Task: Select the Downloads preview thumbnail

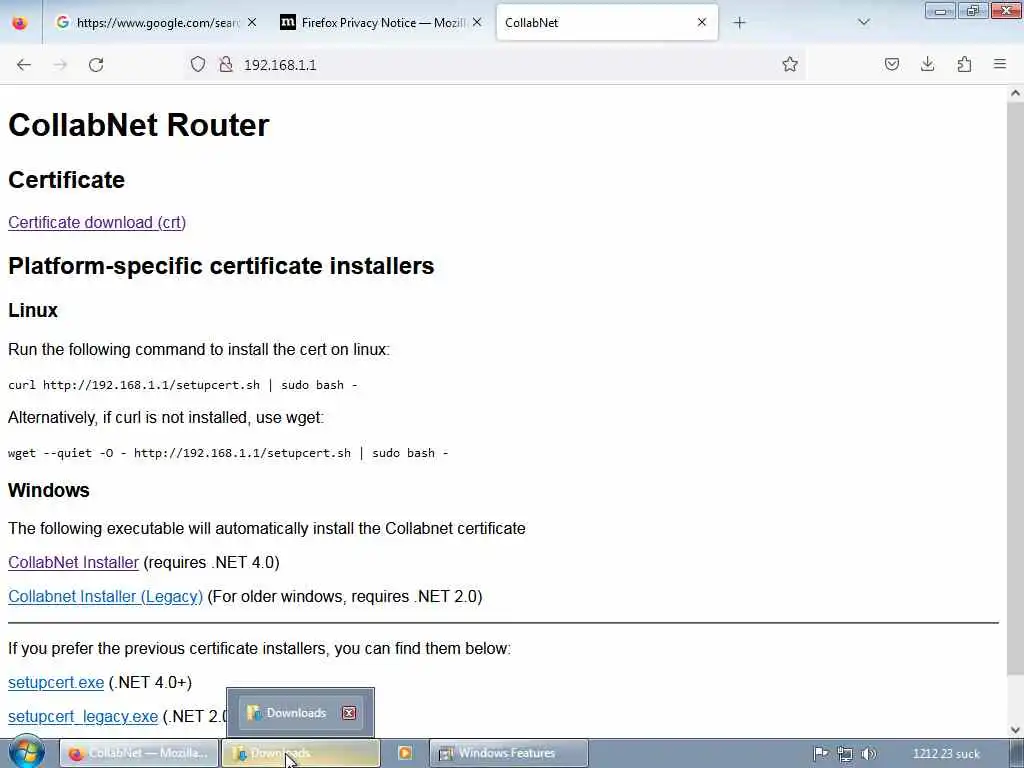Action: (x=300, y=712)
